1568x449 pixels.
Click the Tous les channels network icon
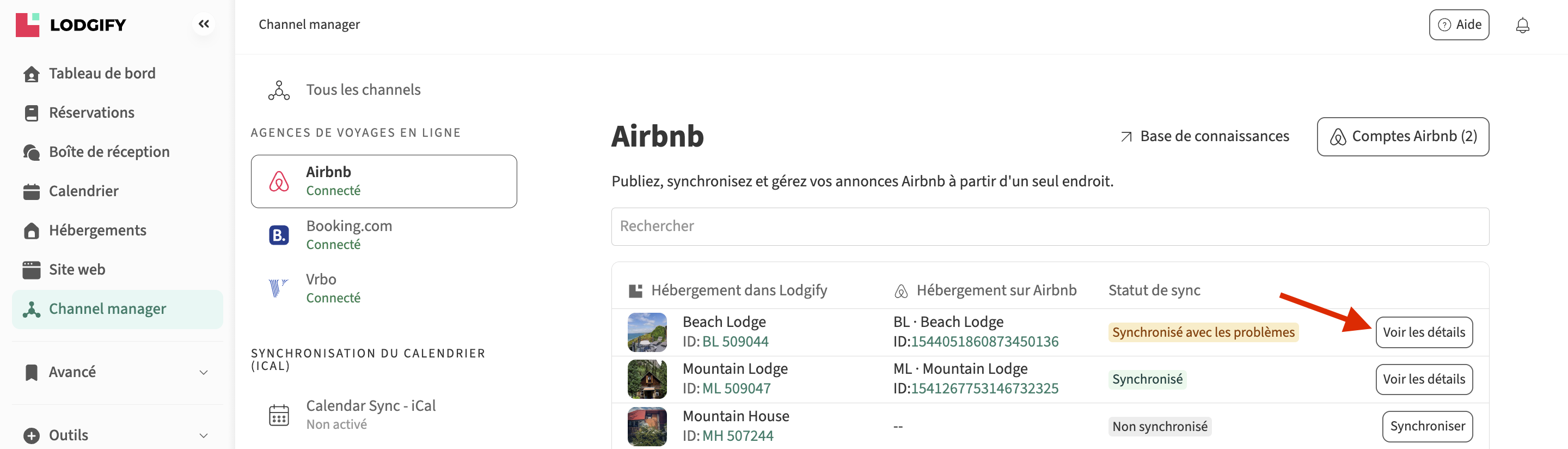pos(279,90)
